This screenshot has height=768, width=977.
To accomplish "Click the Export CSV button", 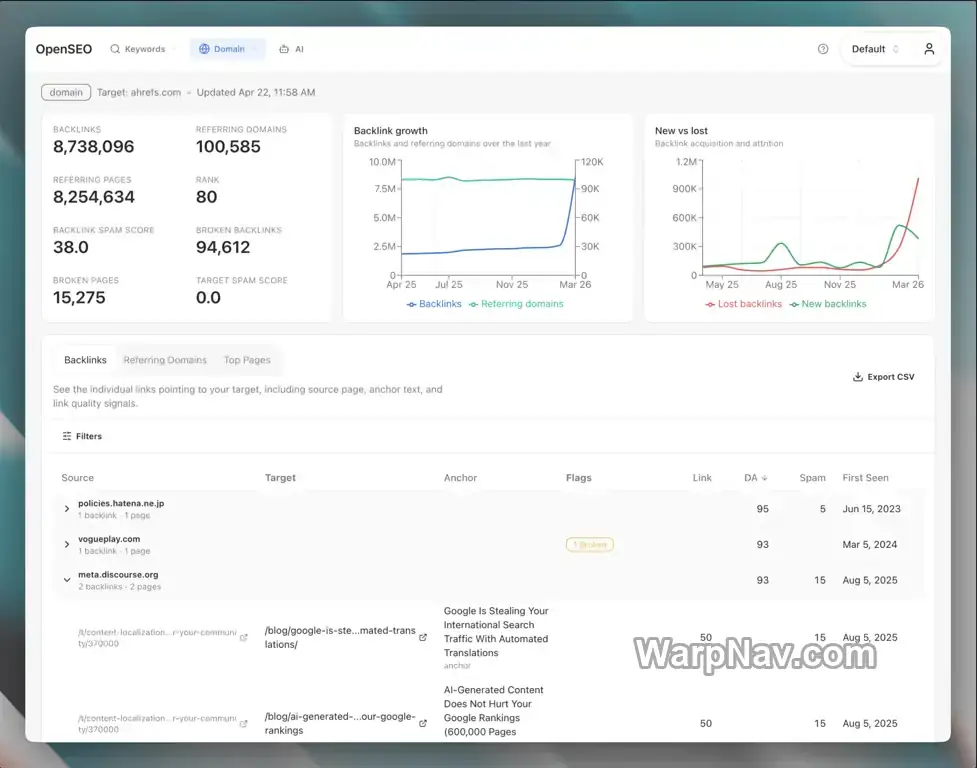I will (884, 377).
